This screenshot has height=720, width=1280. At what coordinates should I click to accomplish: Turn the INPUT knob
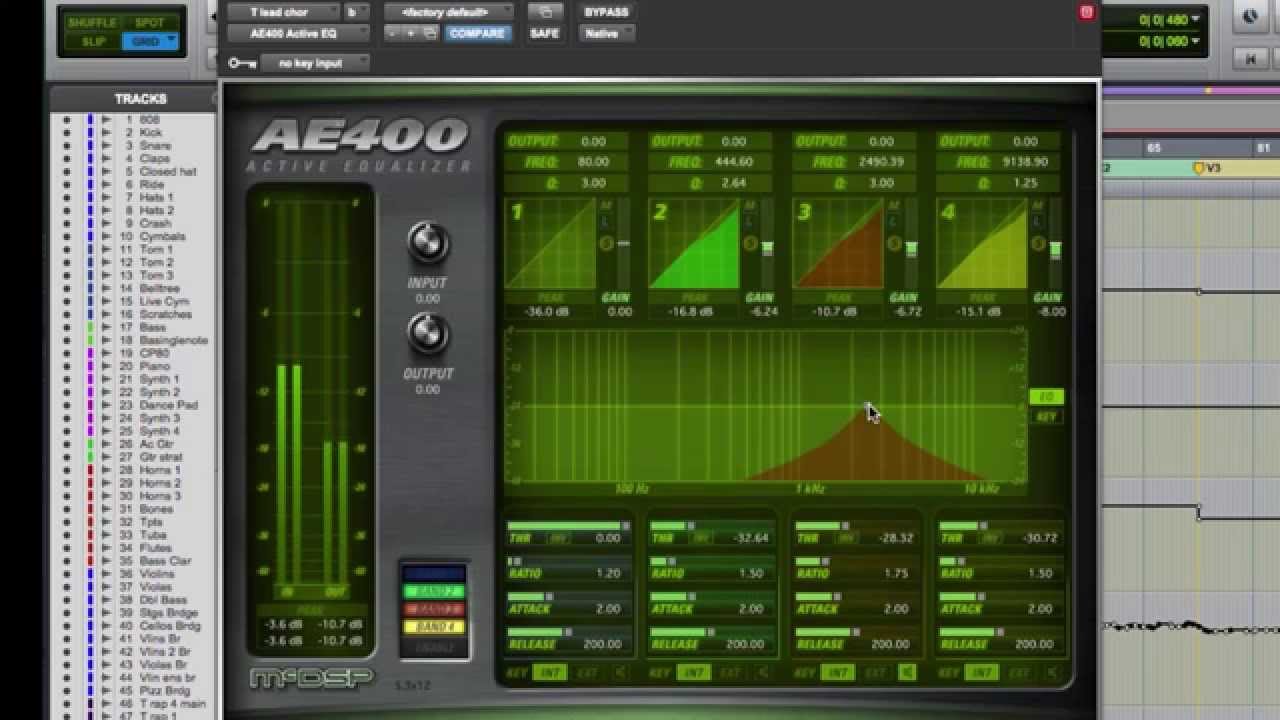pyautogui.click(x=428, y=243)
